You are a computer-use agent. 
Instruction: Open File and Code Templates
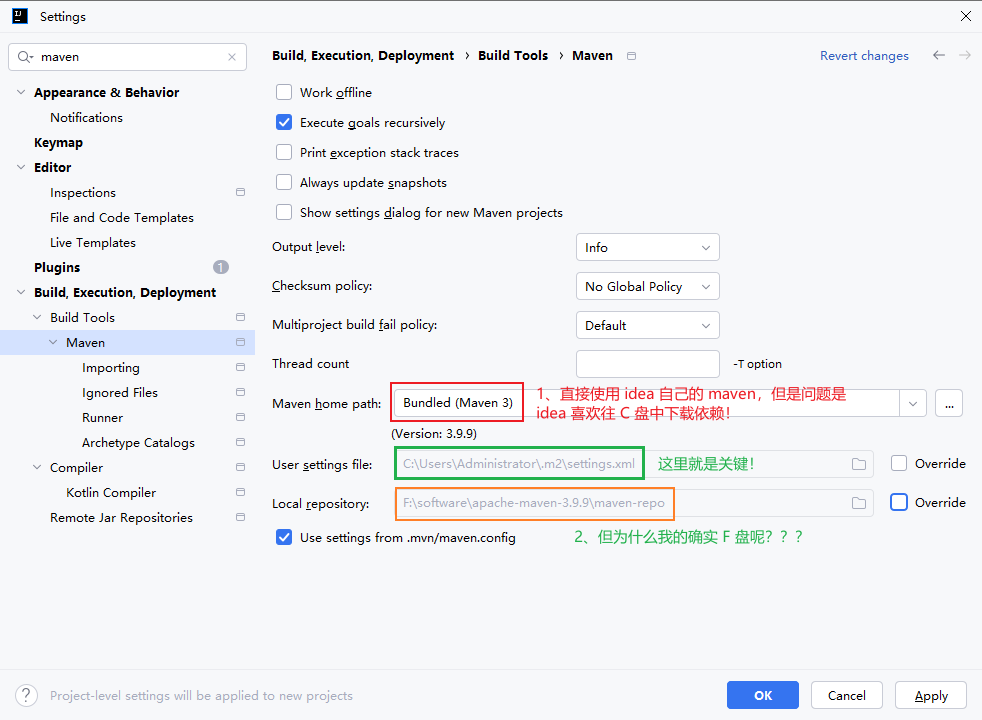click(x=122, y=218)
